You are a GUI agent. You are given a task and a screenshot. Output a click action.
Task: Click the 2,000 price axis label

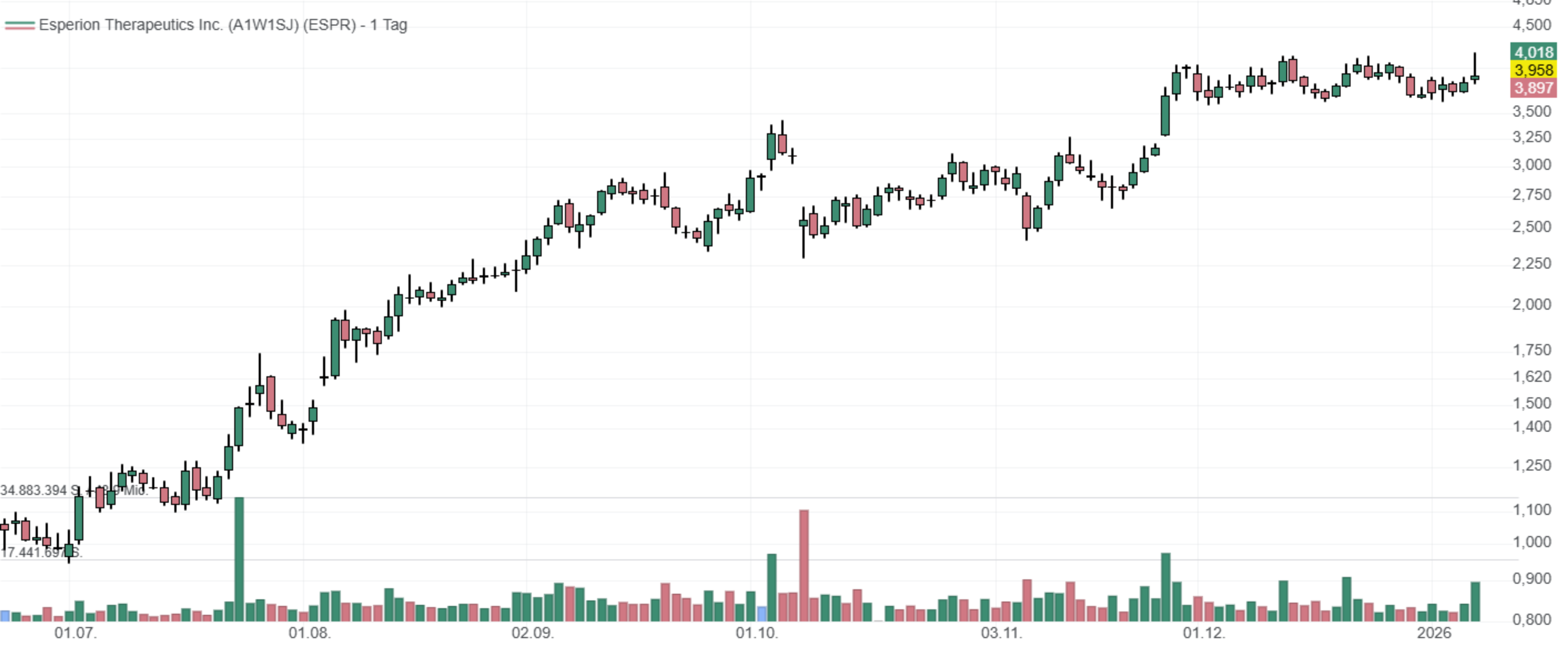click(1531, 304)
